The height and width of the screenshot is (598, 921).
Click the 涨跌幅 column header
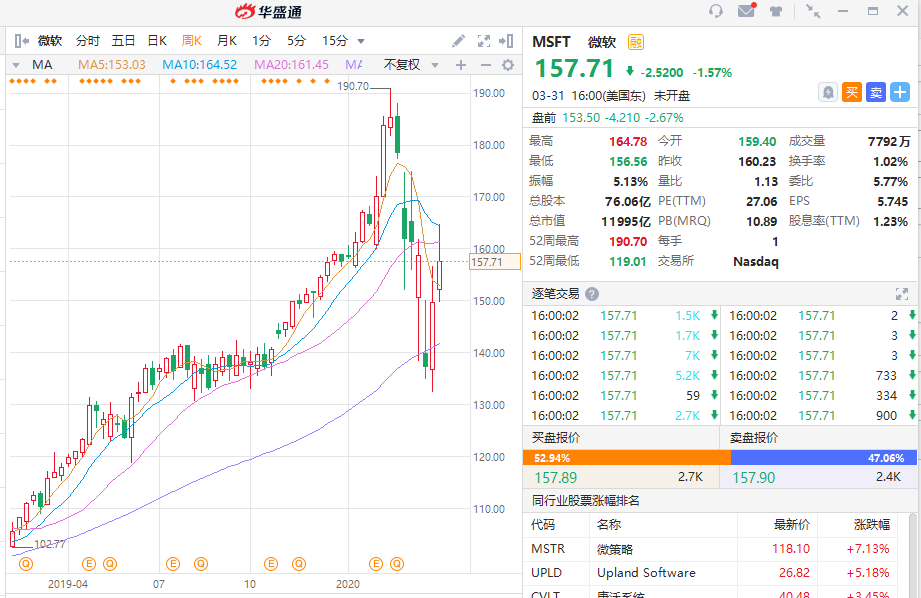(872, 525)
